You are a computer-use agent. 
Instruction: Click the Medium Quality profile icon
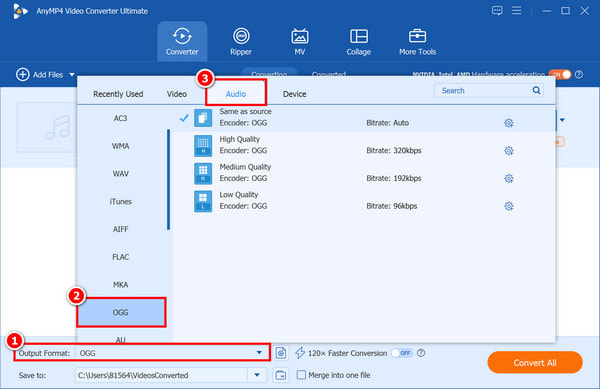click(x=203, y=174)
